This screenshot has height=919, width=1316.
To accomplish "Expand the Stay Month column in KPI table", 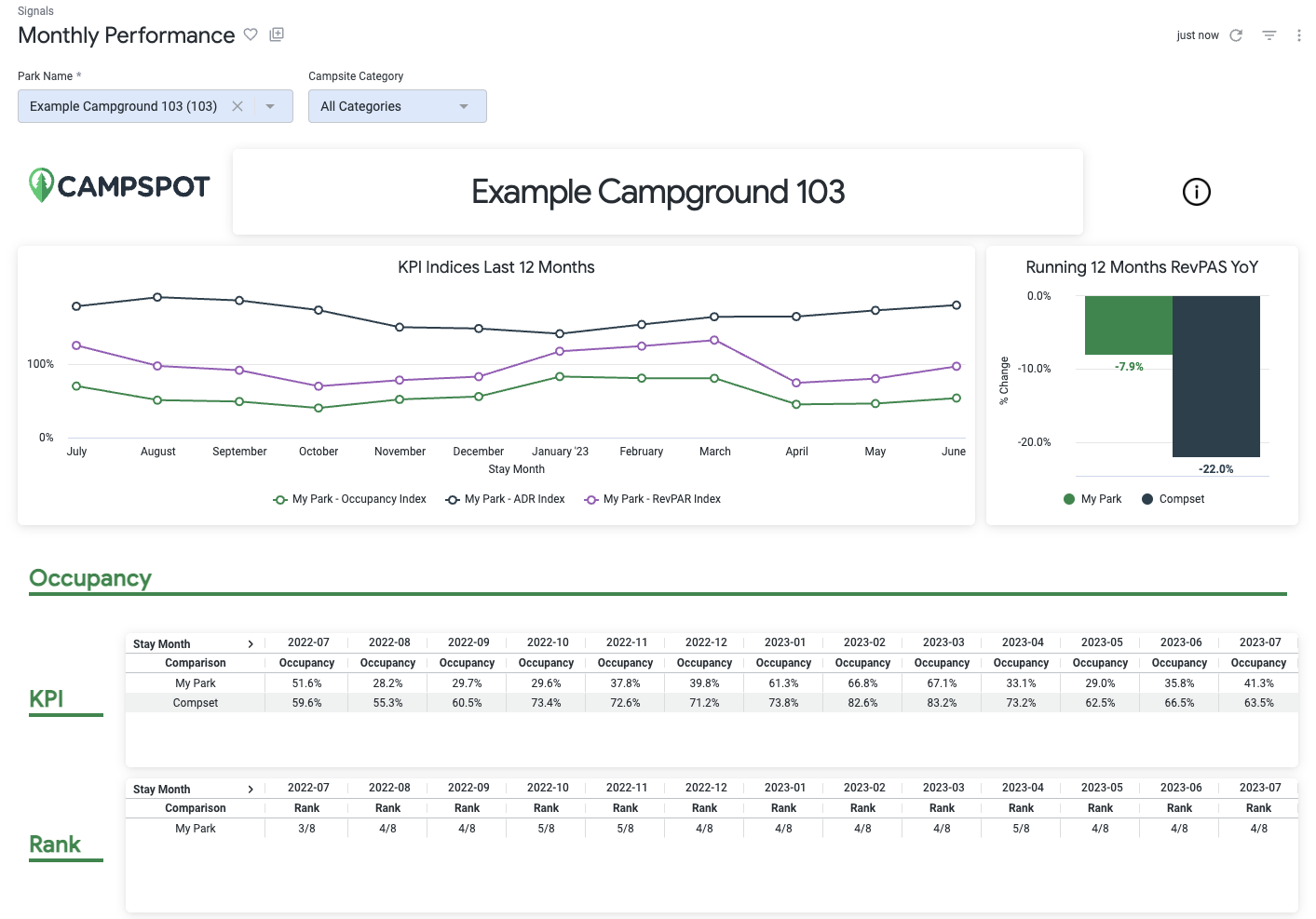I will coord(250,642).
